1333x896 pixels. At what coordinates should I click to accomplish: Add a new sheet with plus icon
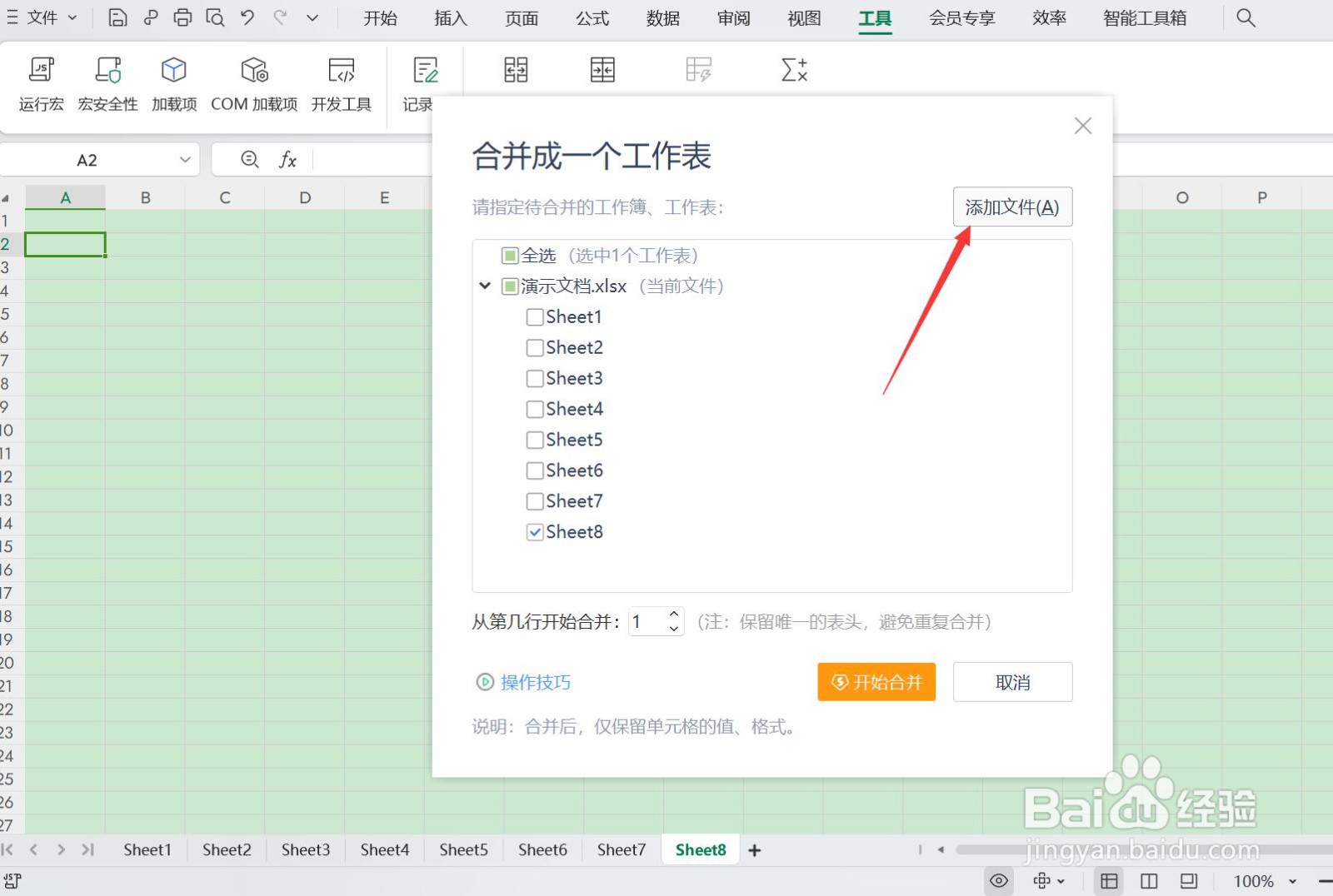(x=755, y=850)
